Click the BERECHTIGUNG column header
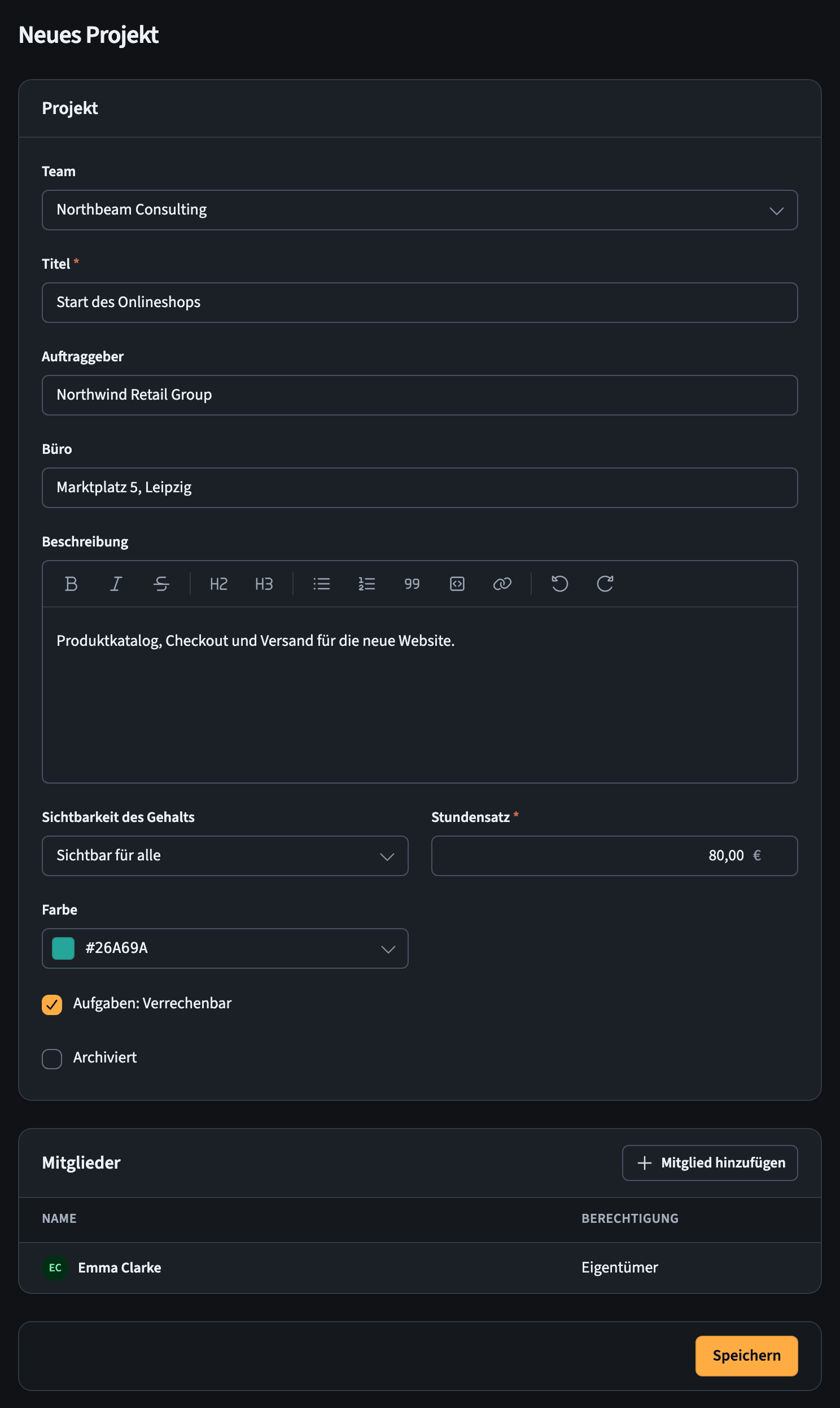The width and height of the screenshot is (840, 1408). point(630,1218)
